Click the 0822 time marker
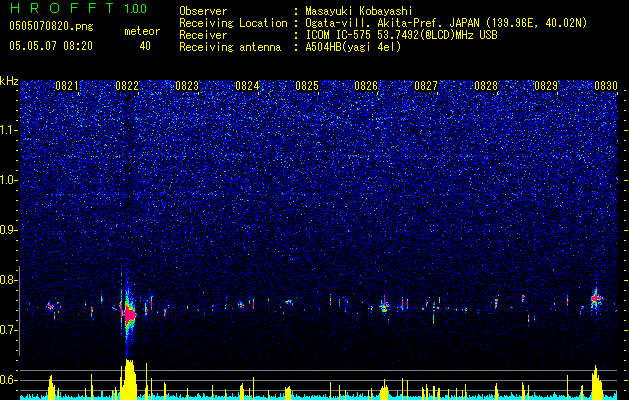 pyautogui.click(x=127, y=86)
